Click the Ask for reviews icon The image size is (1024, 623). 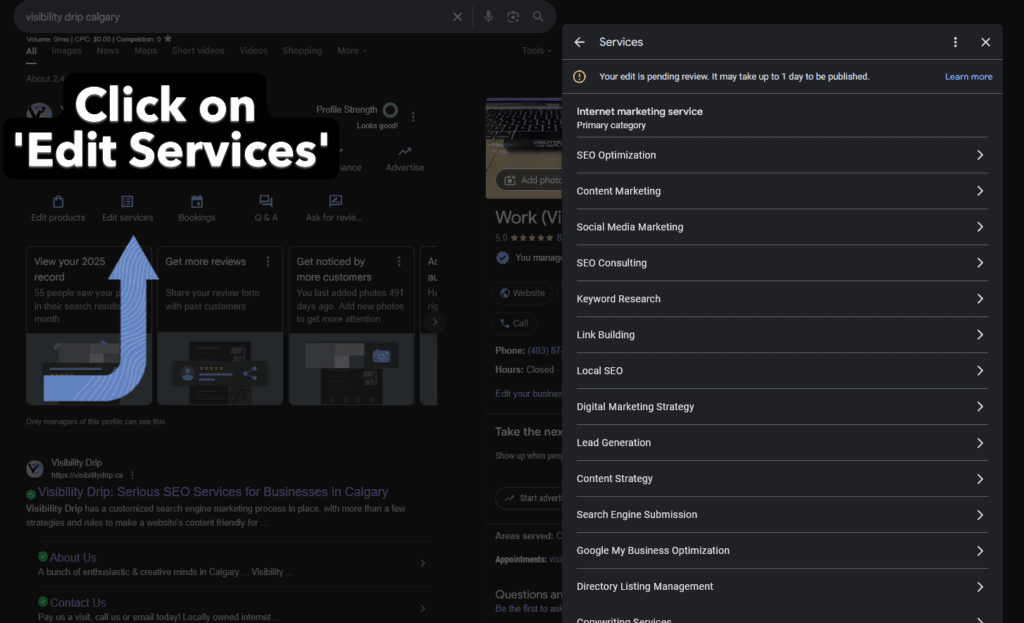tap(335, 201)
